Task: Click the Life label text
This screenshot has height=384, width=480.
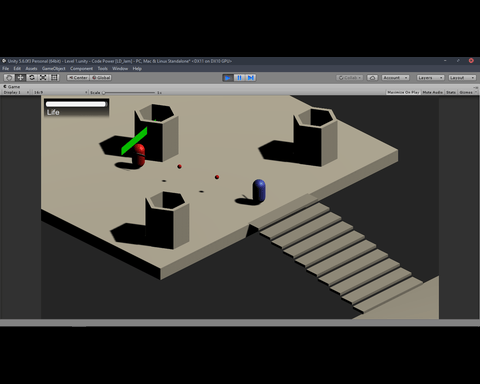Action: [53, 112]
